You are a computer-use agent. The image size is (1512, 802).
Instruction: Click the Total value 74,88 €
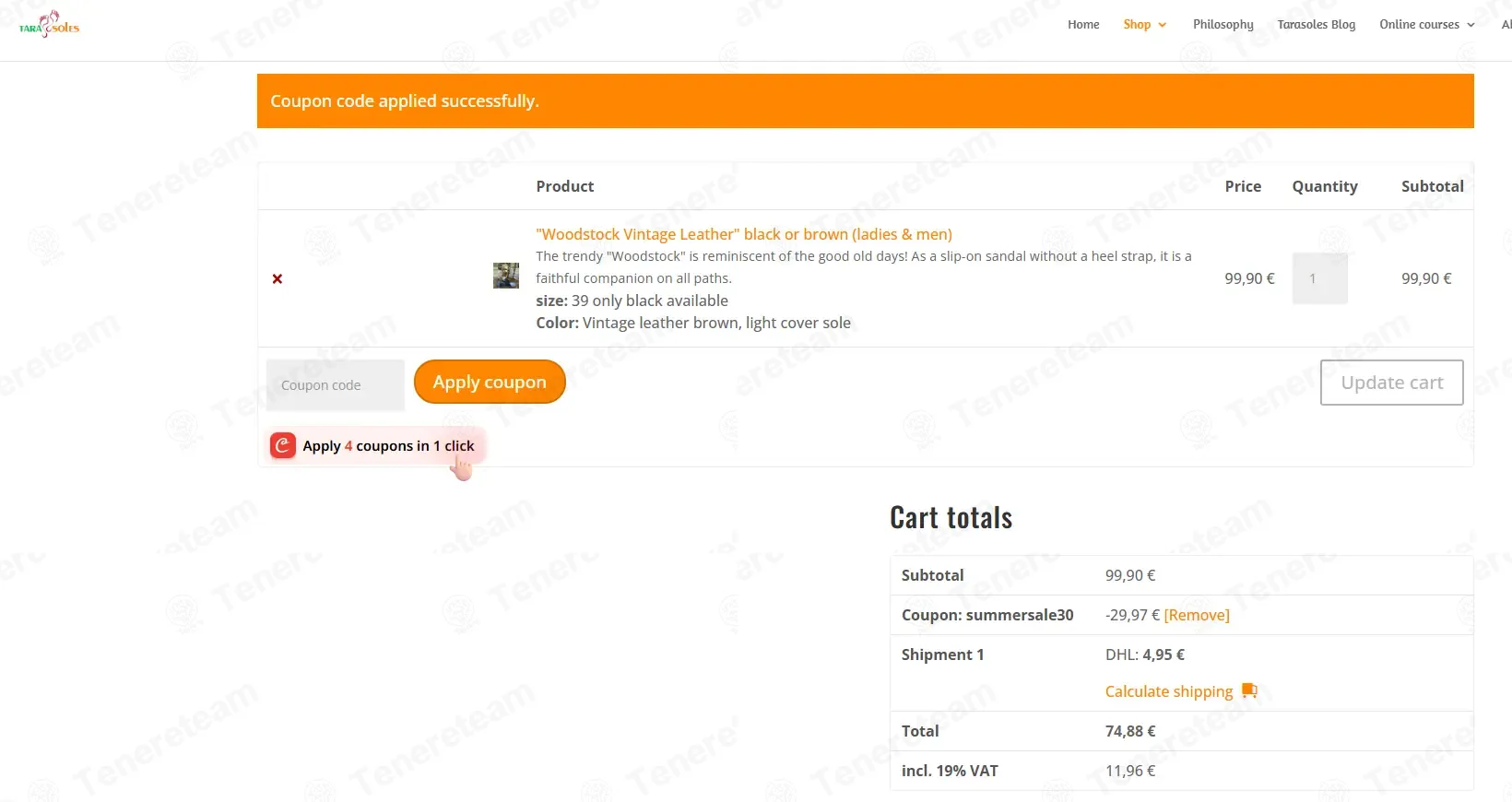(x=1130, y=731)
